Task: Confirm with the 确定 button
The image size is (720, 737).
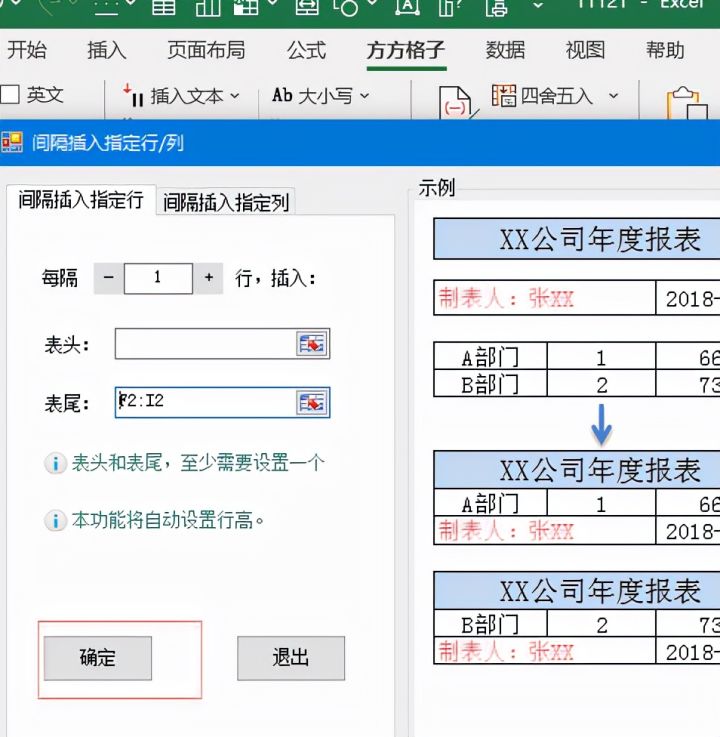Action: click(98, 658)
